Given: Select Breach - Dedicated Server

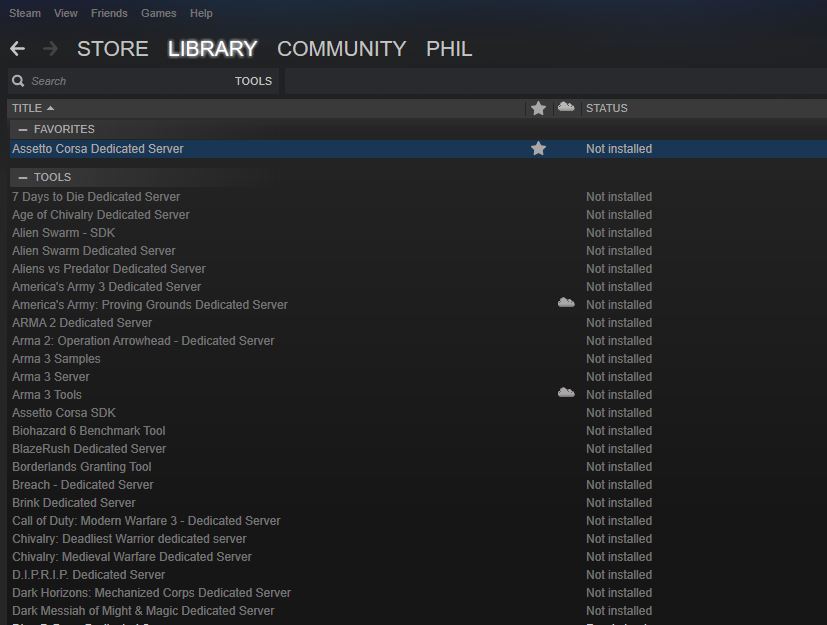Looking at the screenshot, I should point(83,484).
